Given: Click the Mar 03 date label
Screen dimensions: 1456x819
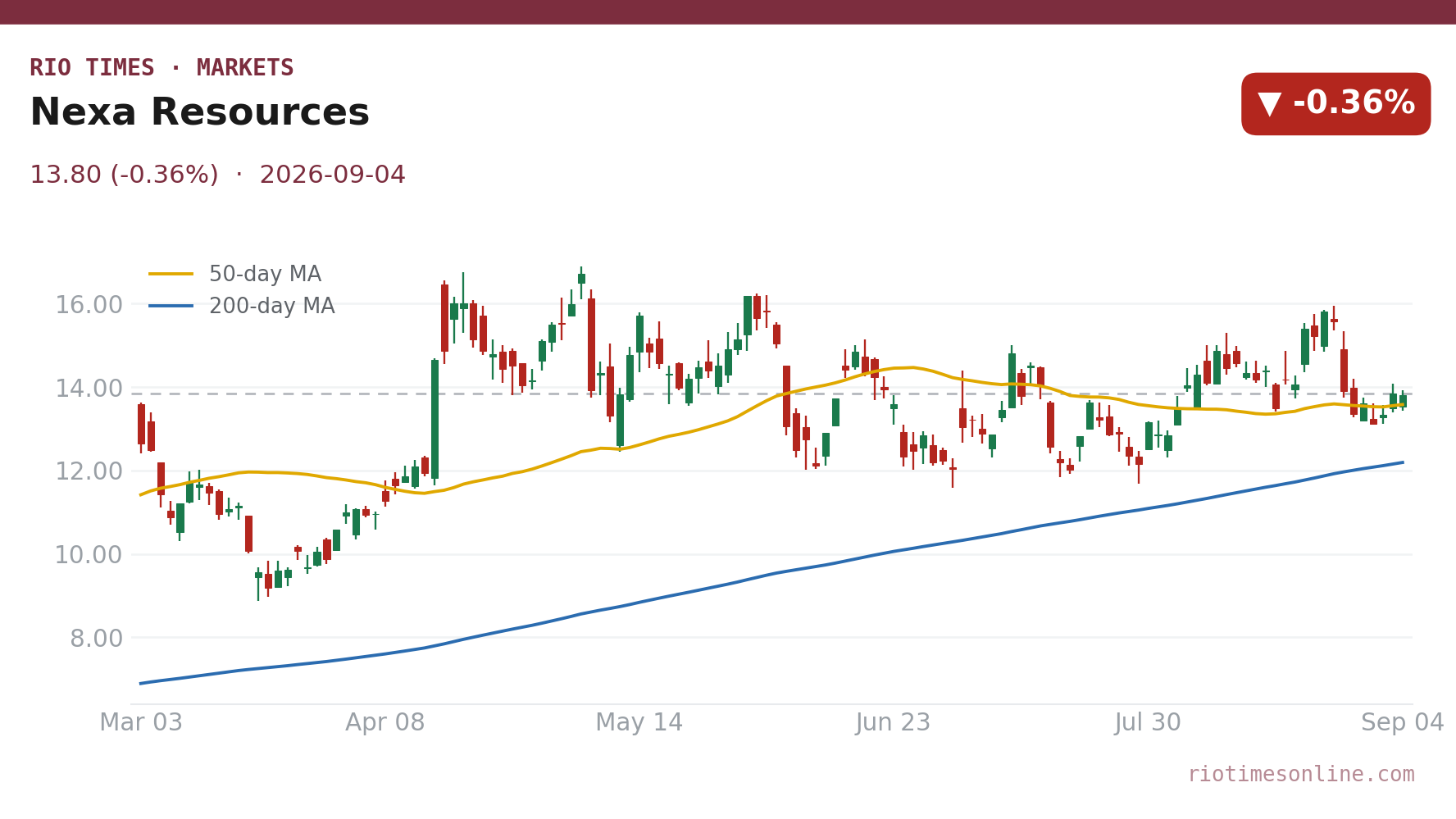Looking at the screenshot, I should (141, 723).
